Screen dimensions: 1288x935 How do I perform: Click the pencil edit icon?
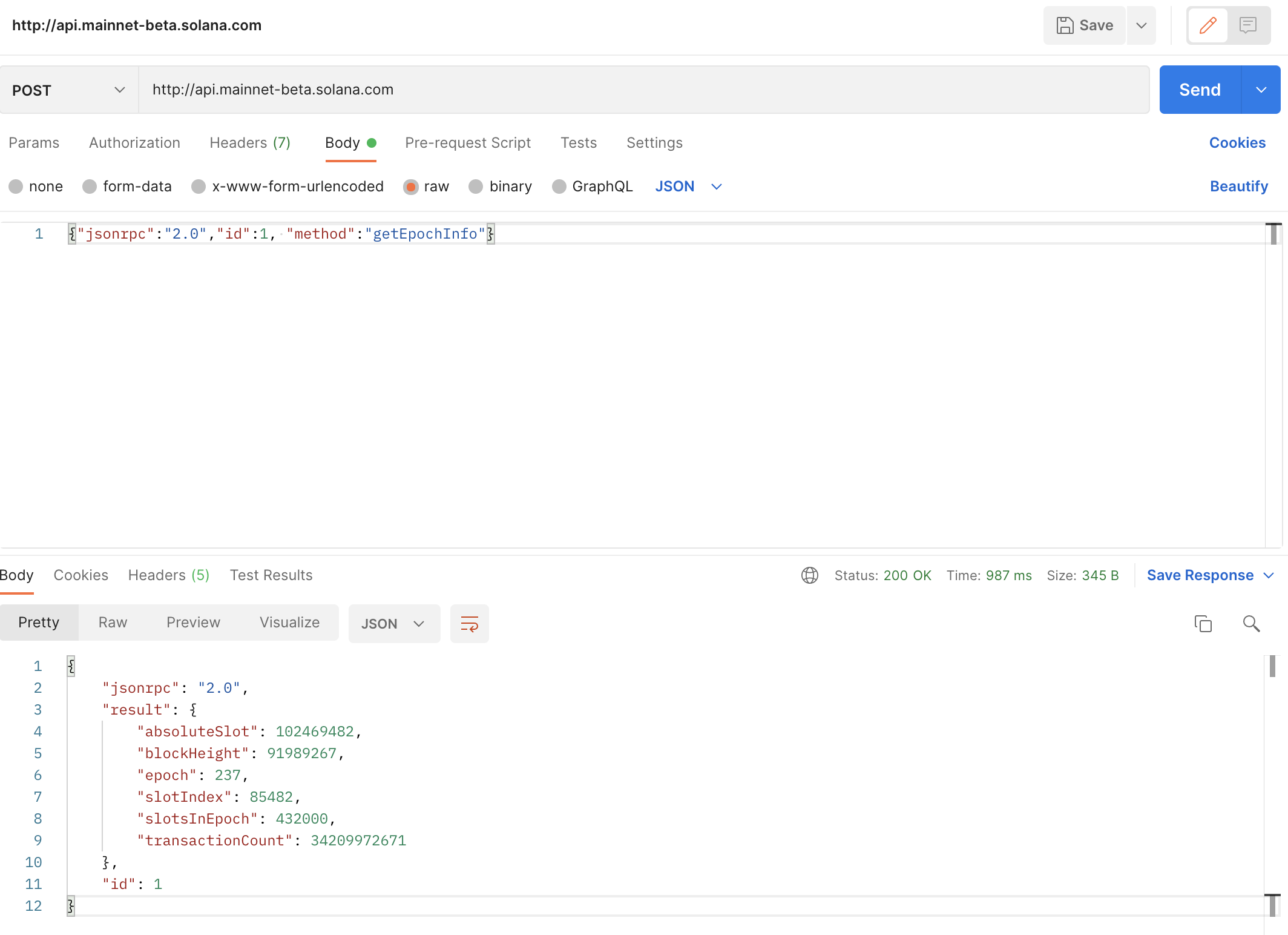[x=1207, y=25]
